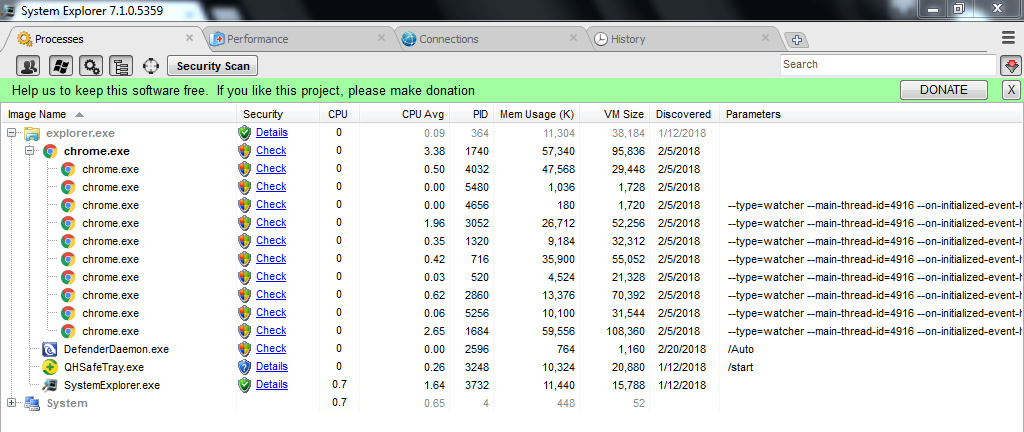Viewport: 1024px width, 432px height.
Task: Click the green shield for explorer.exe
Action: [x=244, y=133]
